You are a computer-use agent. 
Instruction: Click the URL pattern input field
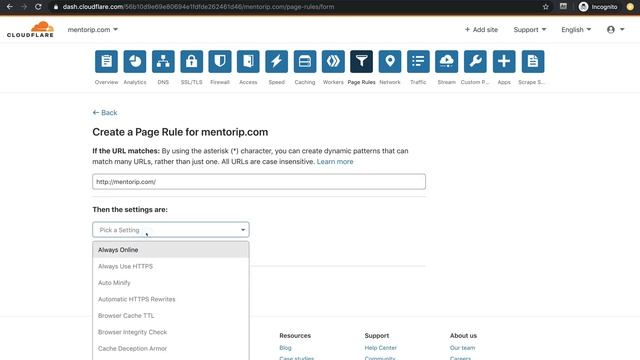coord(259,182)
